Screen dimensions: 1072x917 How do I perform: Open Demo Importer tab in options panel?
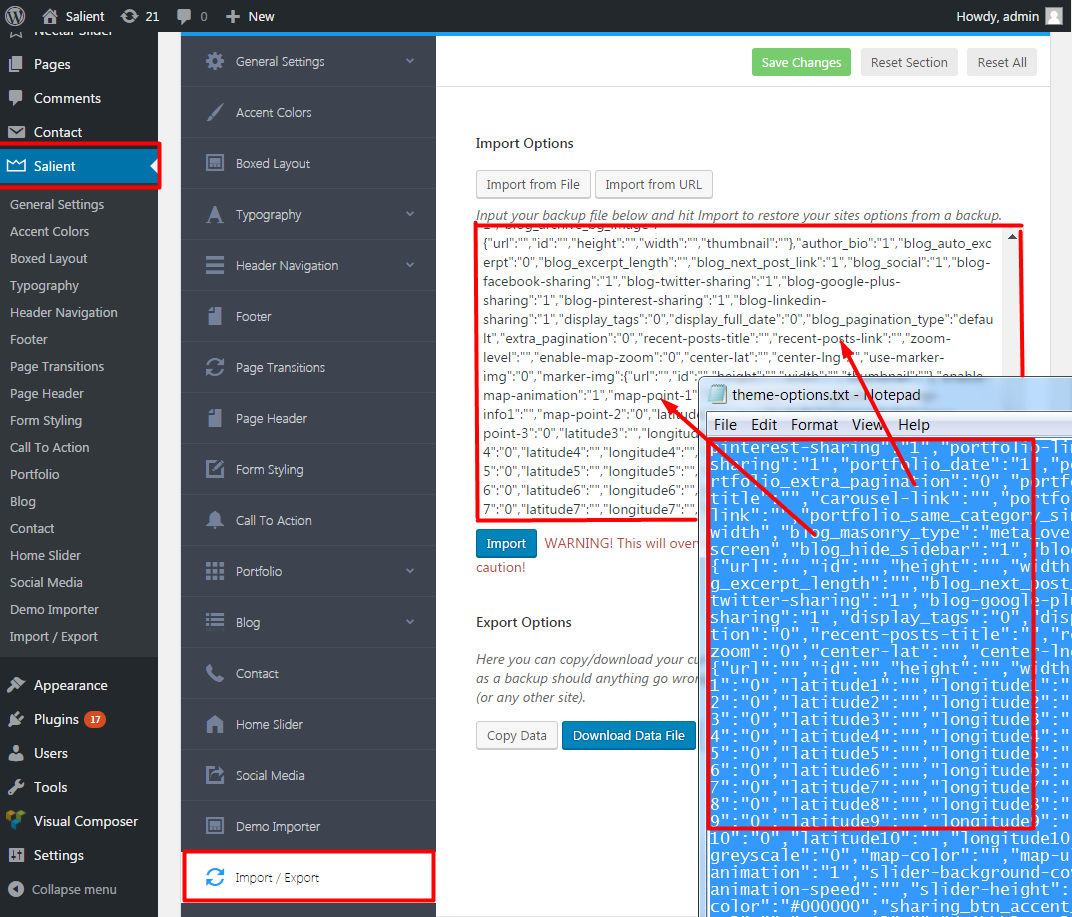tap(308, 826)
